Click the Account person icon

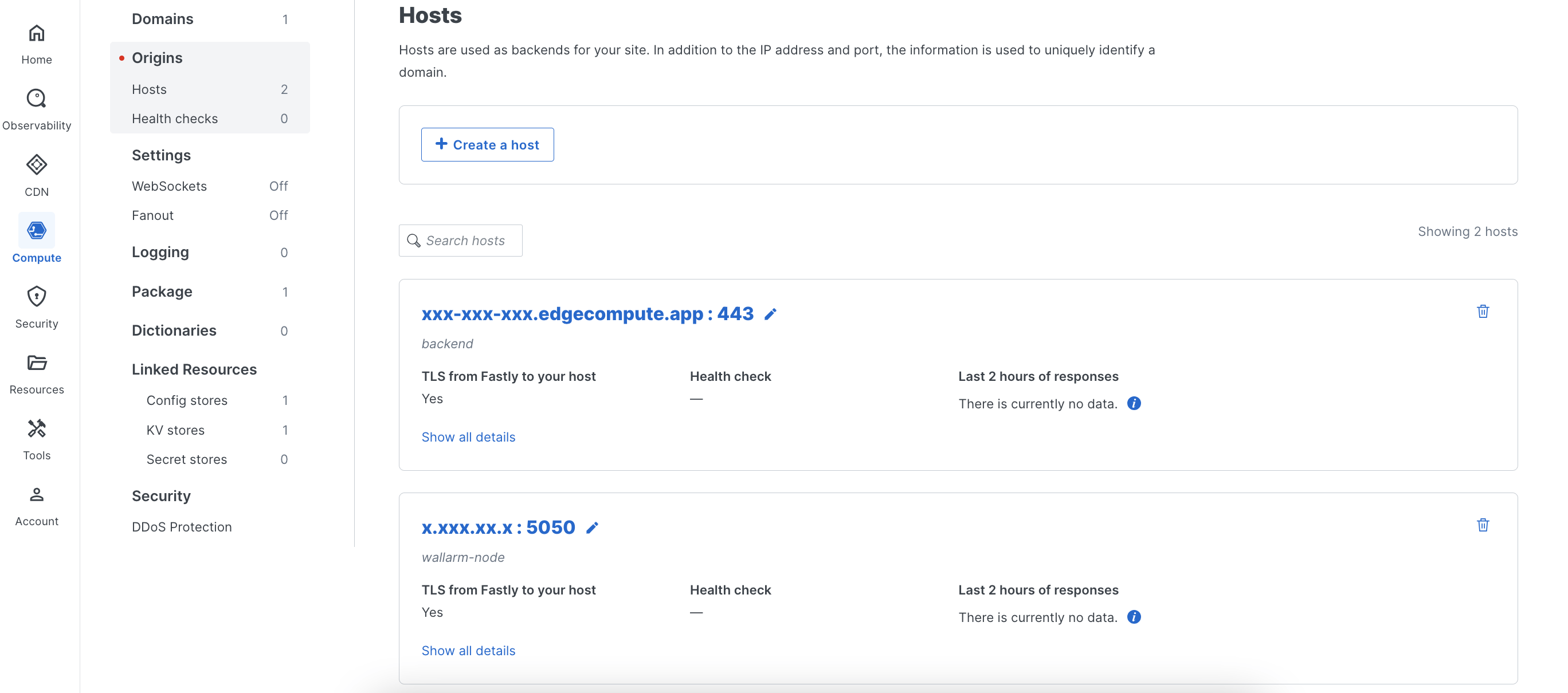(x=37, y=495)
